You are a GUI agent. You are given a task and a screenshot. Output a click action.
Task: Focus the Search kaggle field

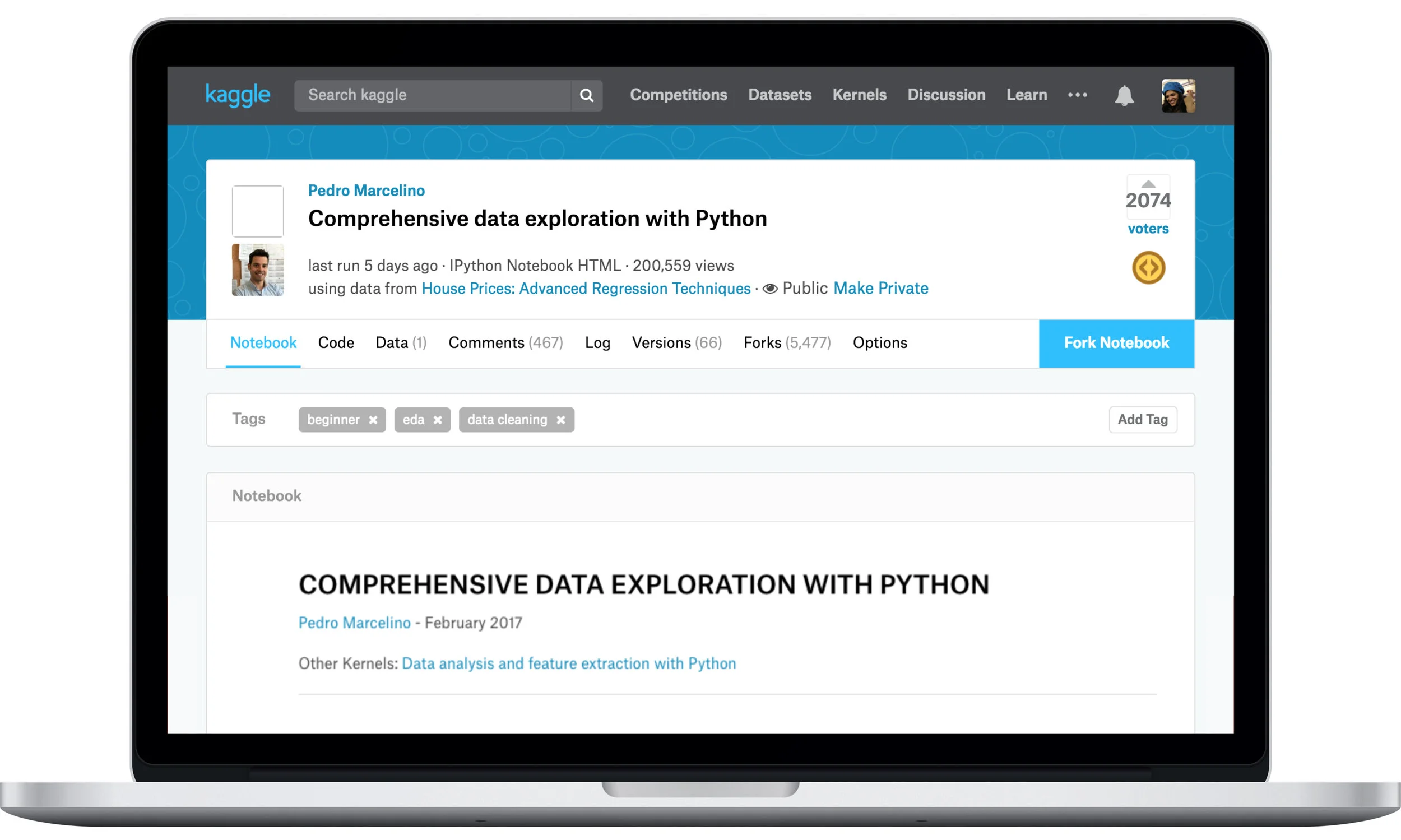pyautogui.click(x=433, y=95)
